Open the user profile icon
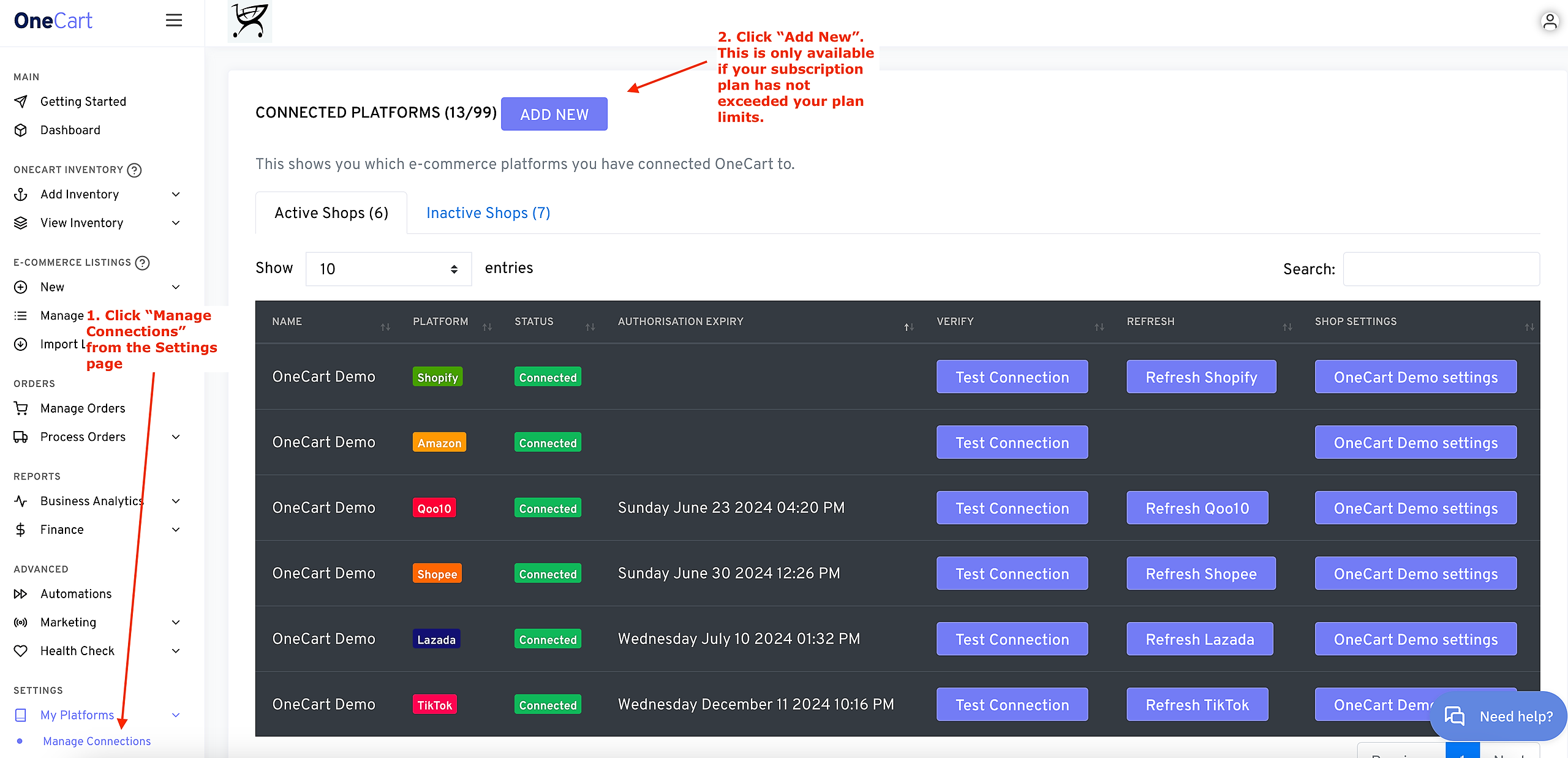Screen dimensions: 1568x758 (x=1550, y=21)
